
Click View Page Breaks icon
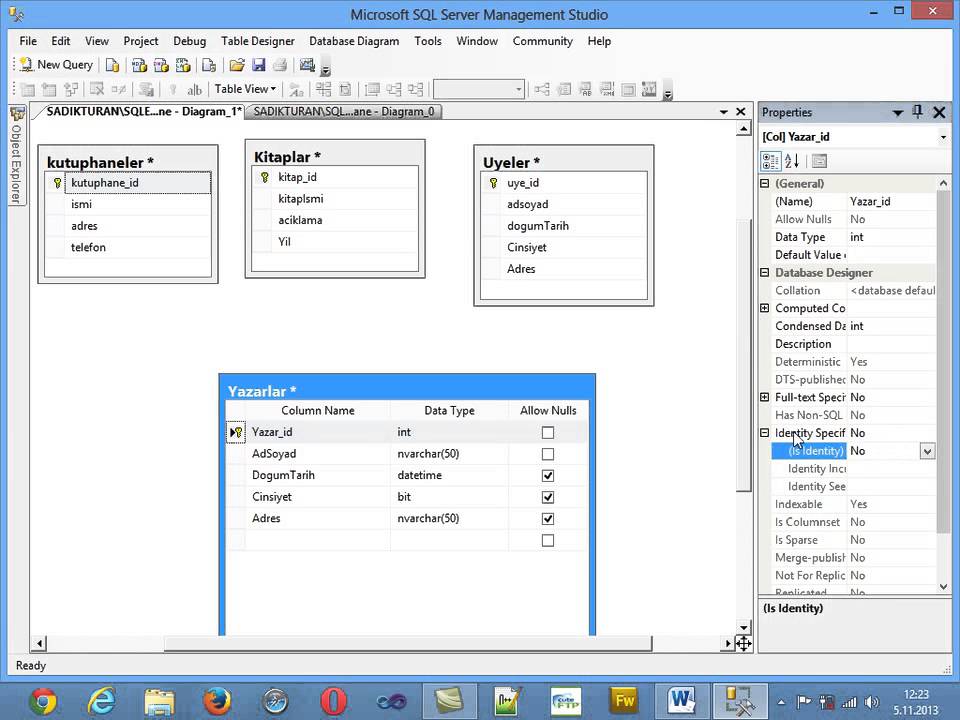point(323,89)
